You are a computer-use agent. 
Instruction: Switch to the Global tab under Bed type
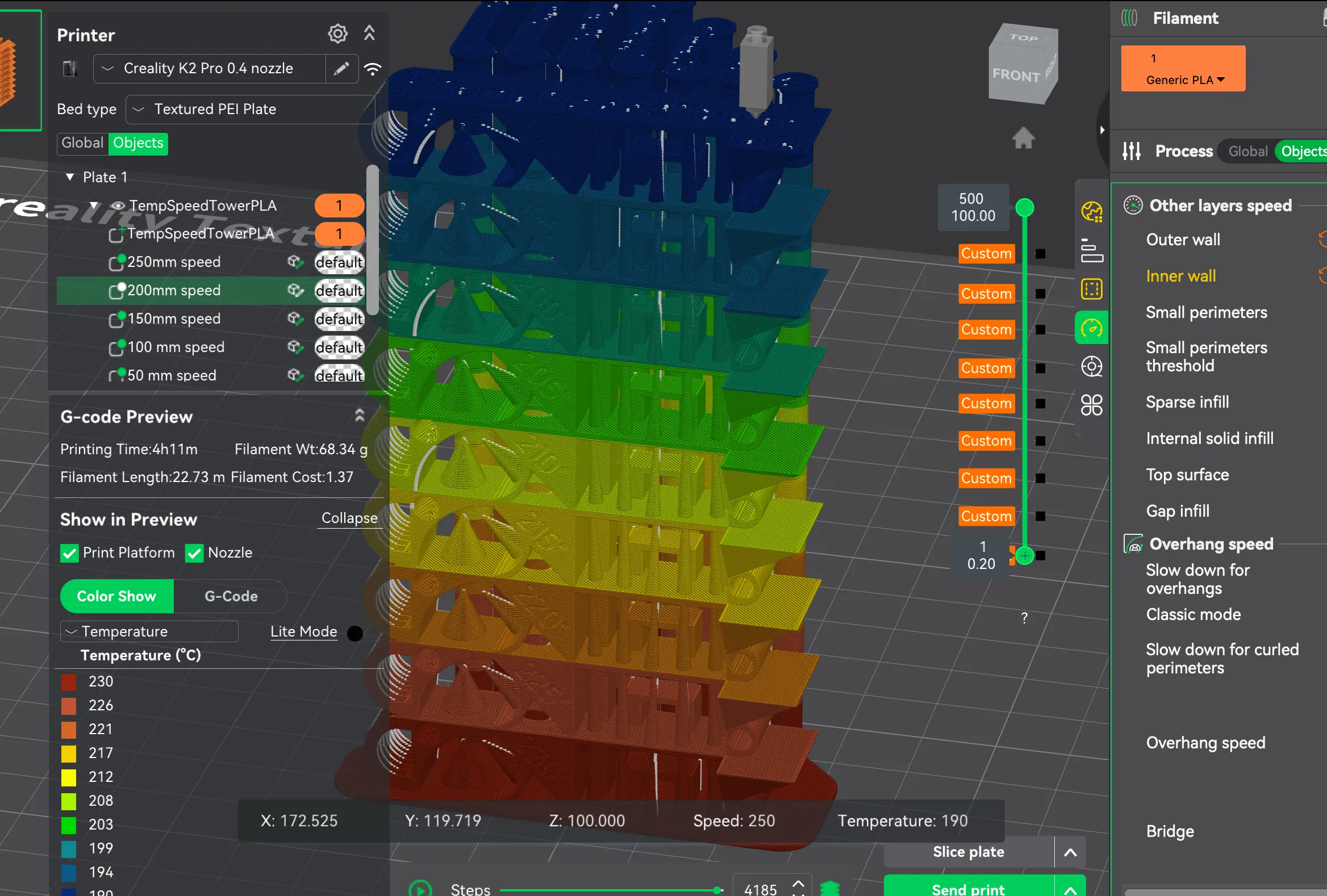pos(82,143)
